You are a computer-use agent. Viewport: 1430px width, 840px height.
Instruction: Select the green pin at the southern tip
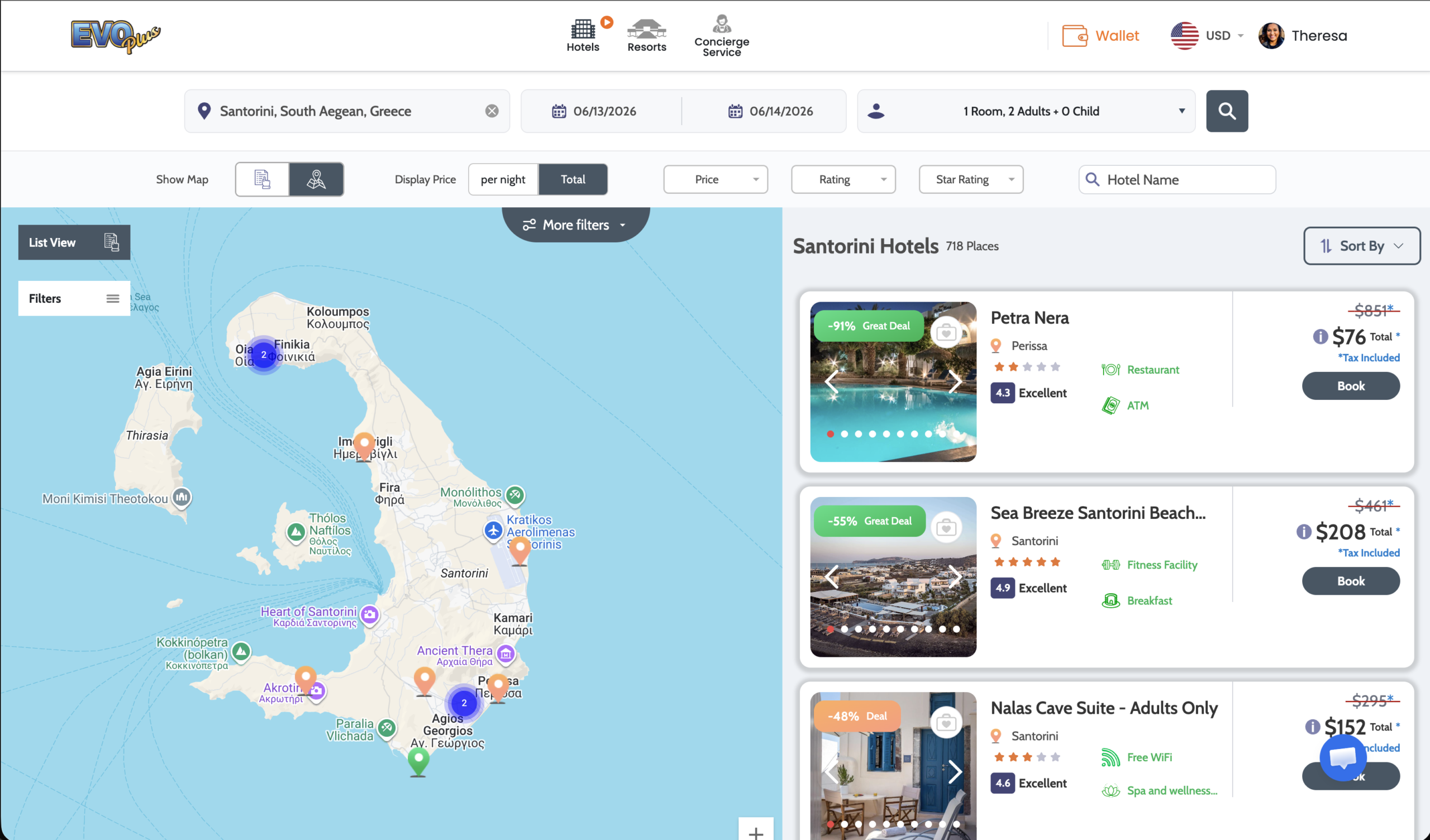click(x=418, y=762)
